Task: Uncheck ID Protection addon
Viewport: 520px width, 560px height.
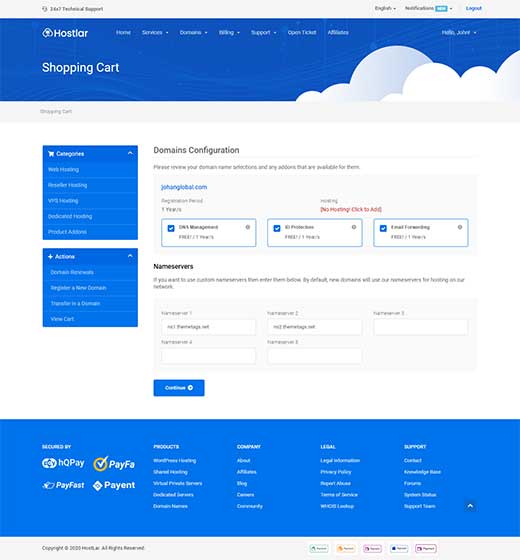Action: (277, 228)
